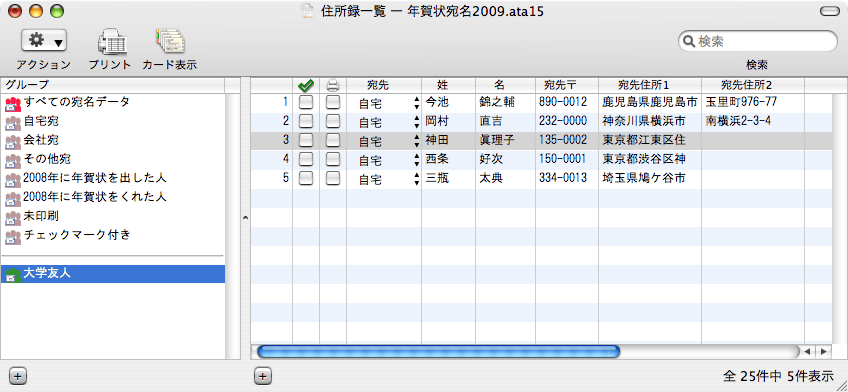Sort by 名 column header

point(506,85)
